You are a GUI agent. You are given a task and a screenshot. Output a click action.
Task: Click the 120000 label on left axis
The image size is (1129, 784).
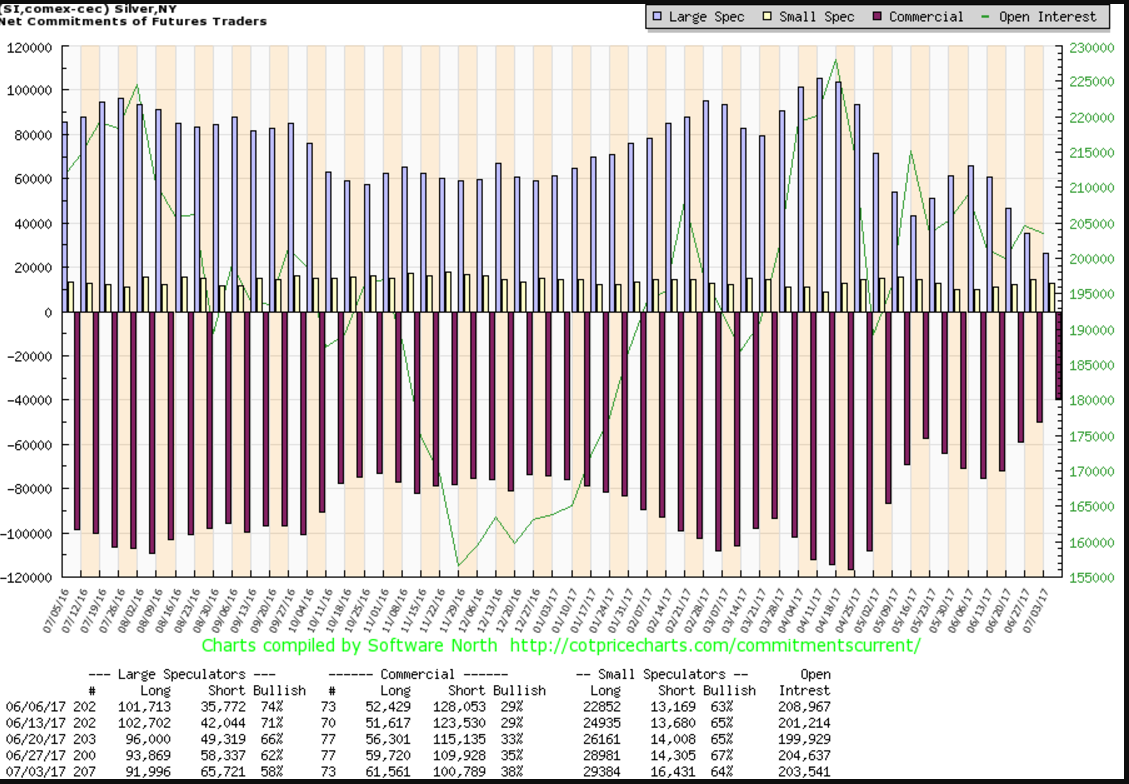(x=29, y=47)
